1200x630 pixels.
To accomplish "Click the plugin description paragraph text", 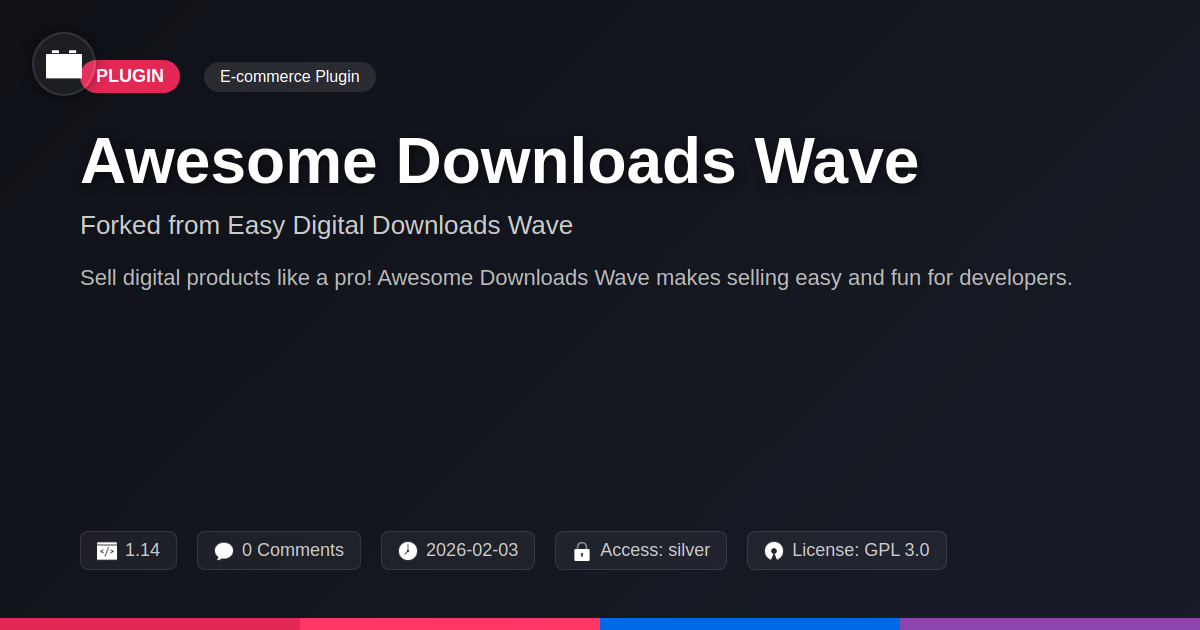I will (x=576, y=278).
